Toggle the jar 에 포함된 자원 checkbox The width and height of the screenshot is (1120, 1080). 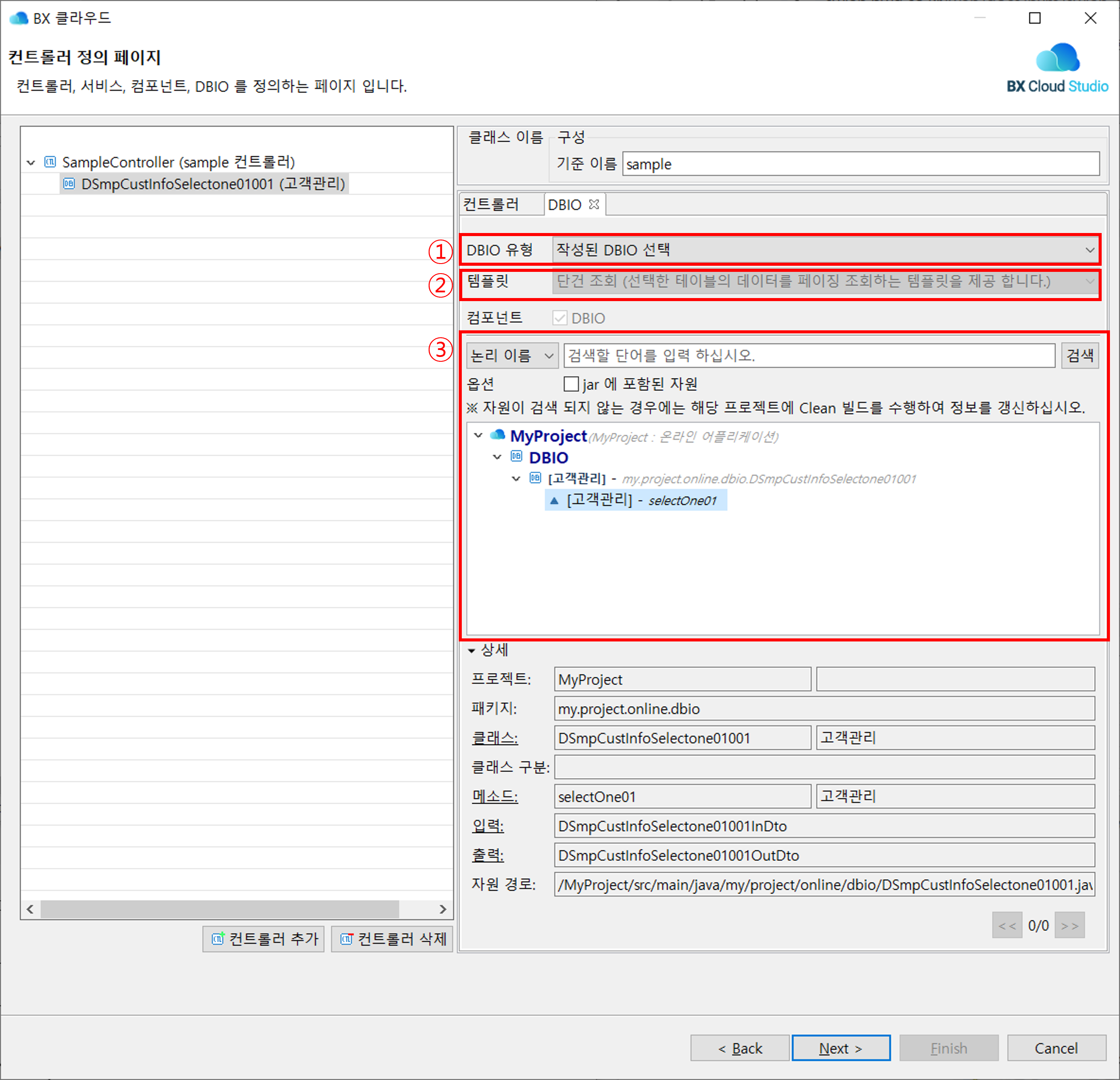[x=571, y=384]
